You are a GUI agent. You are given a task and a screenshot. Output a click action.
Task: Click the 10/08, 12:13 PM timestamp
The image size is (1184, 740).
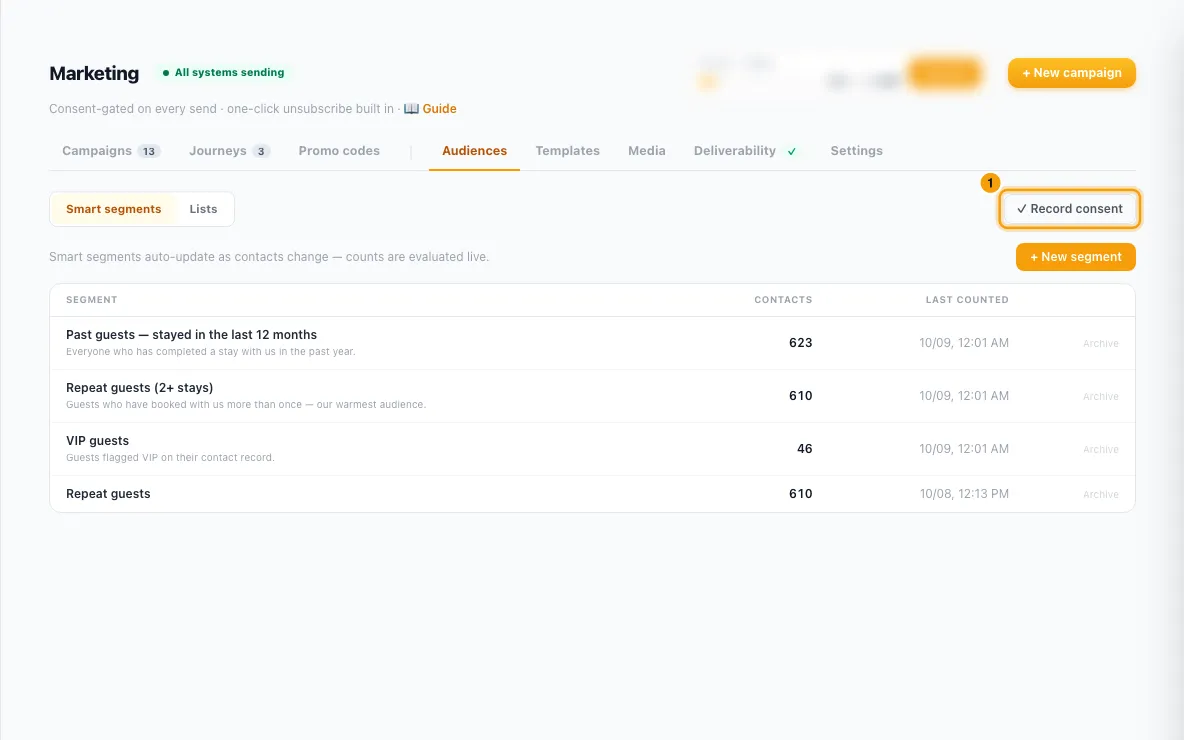click(964, 494)
